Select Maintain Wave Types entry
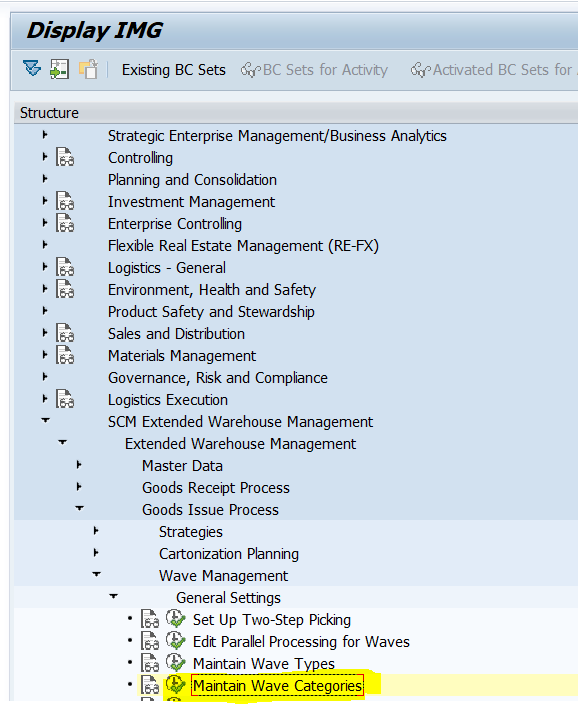The width and height of the screenshot is (578, 704). coord(264,664)
